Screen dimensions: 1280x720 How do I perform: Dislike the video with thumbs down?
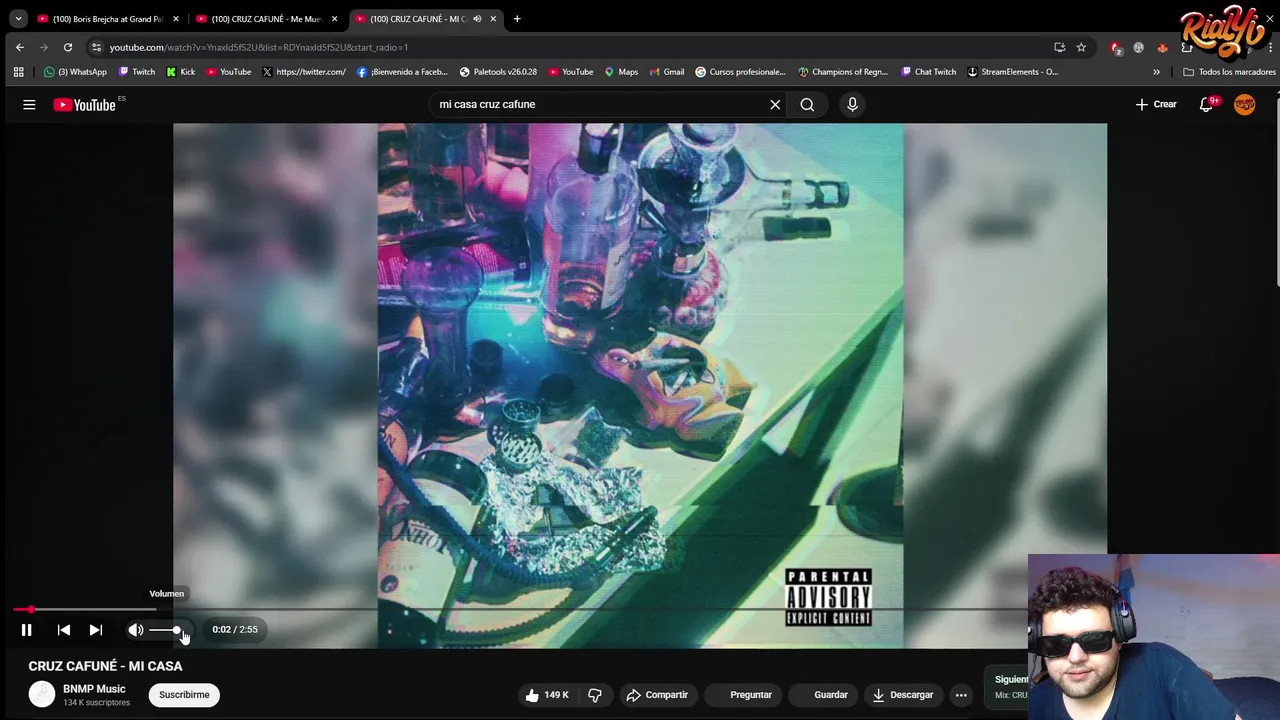click(595, 695)
